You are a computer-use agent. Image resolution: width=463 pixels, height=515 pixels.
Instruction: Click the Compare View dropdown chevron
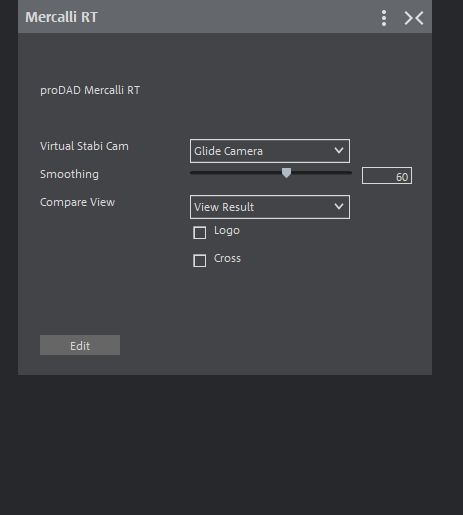pyautogui.click(x=339, y=207)
